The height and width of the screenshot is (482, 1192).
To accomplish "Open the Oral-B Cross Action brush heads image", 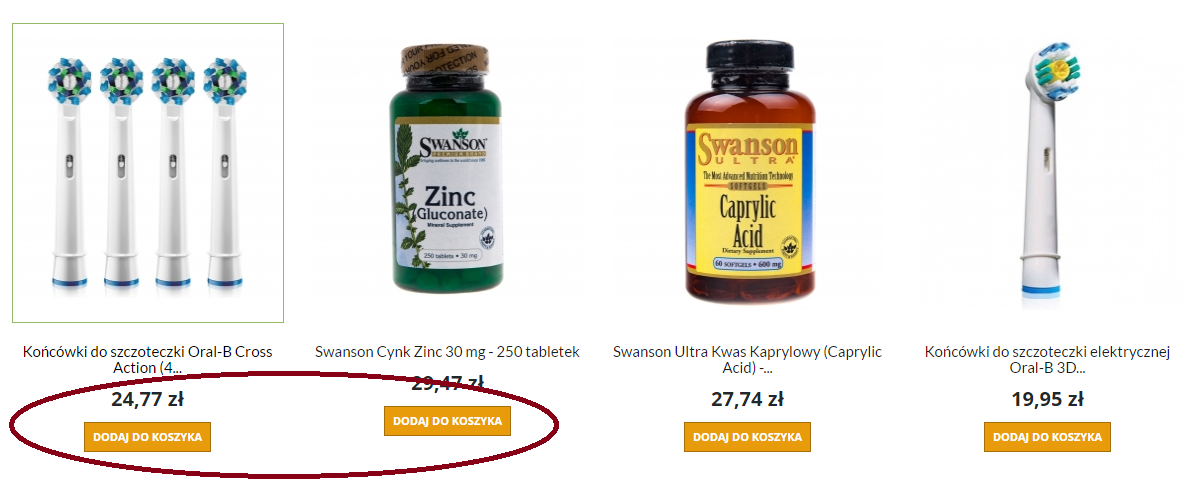I will pyautogui.click(x=148, y=173).
